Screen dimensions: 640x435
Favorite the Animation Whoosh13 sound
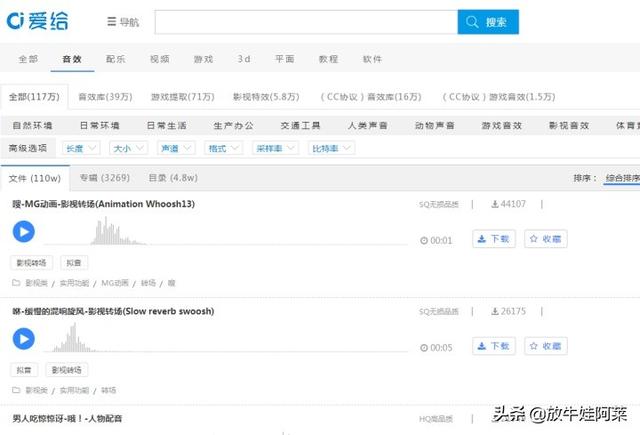tap(546, 239)
